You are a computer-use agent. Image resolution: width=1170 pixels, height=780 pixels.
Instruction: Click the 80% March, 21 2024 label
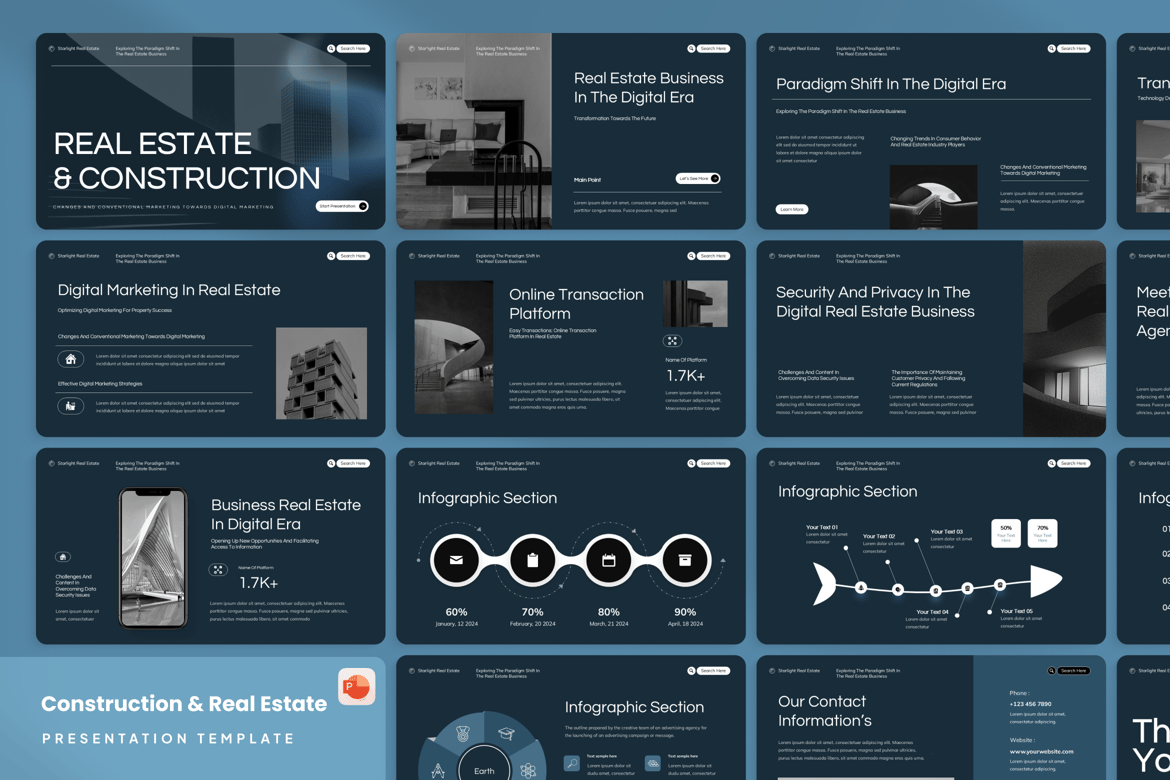coord(609,617)
